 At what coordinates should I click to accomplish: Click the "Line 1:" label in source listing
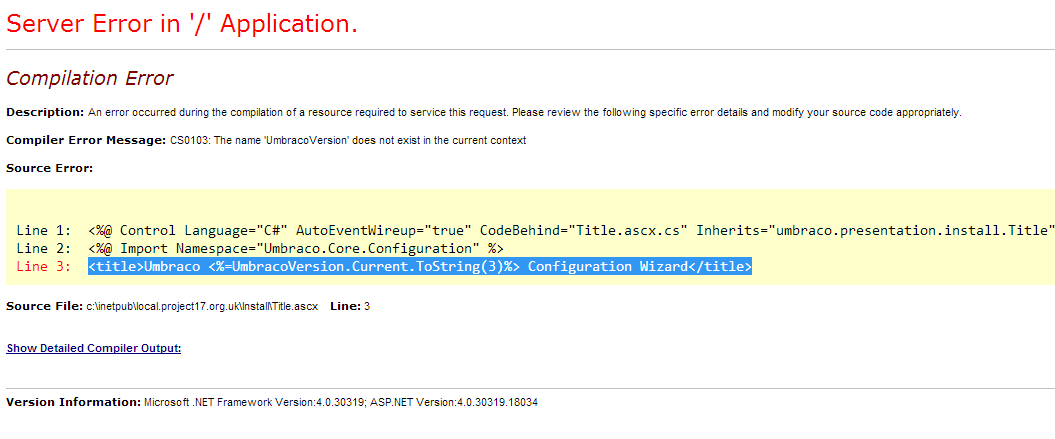[44, 230]
